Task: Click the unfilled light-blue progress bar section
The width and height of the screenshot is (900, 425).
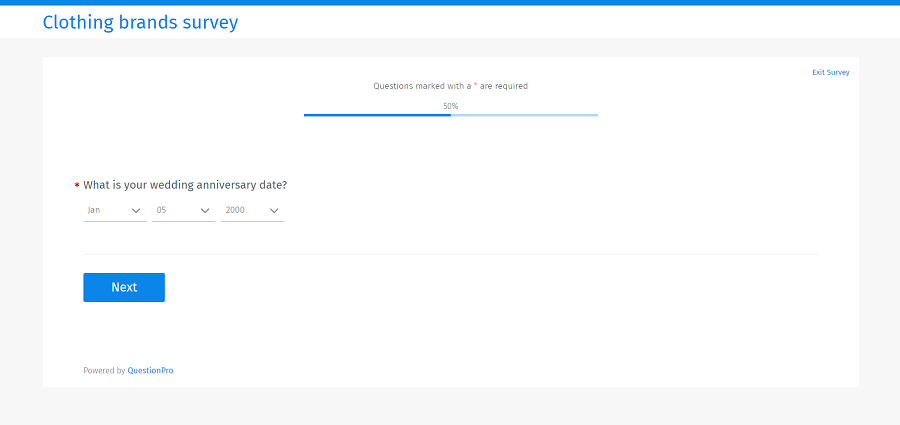Action: coord(524,115)
